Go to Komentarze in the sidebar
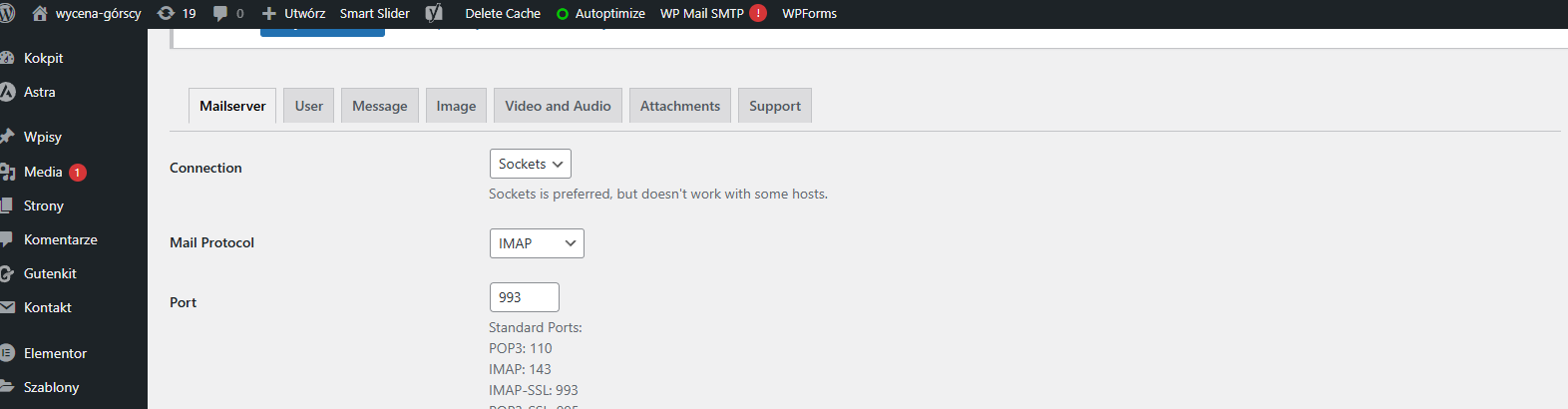The height and width of the screenshot is (409, 1568). (60, 239)
